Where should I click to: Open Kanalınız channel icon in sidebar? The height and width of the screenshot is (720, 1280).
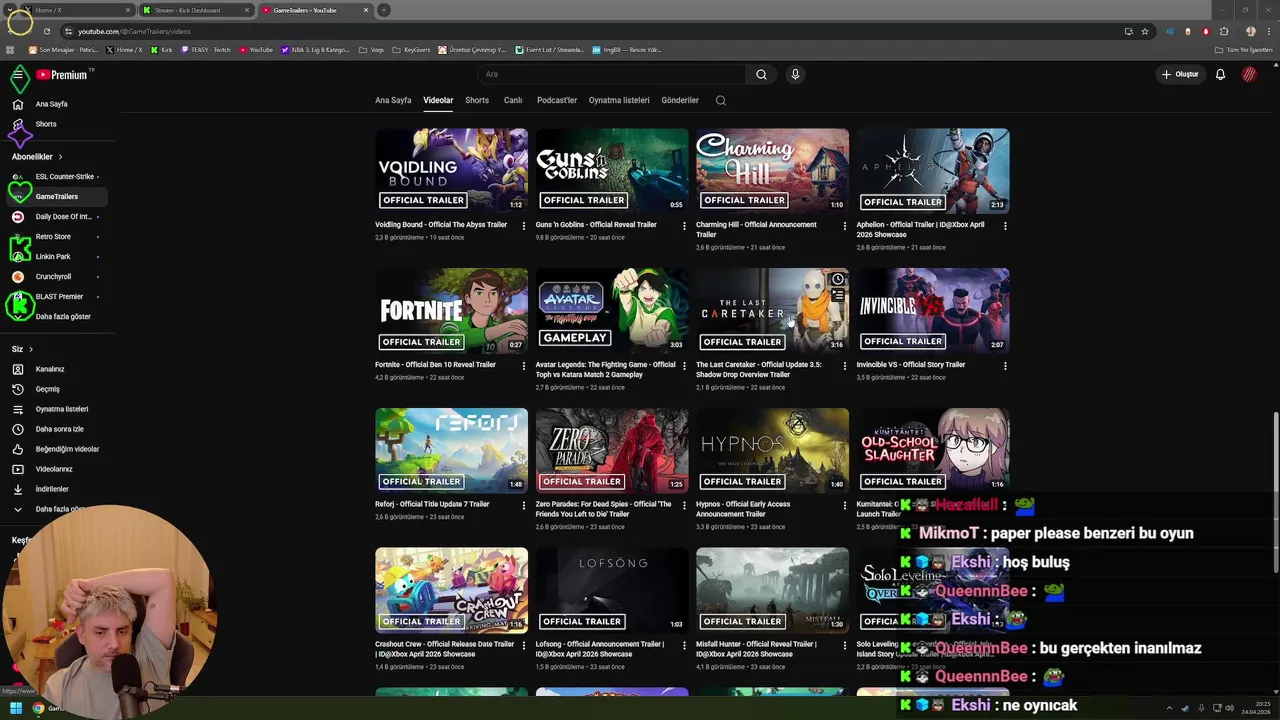[17, 369]
